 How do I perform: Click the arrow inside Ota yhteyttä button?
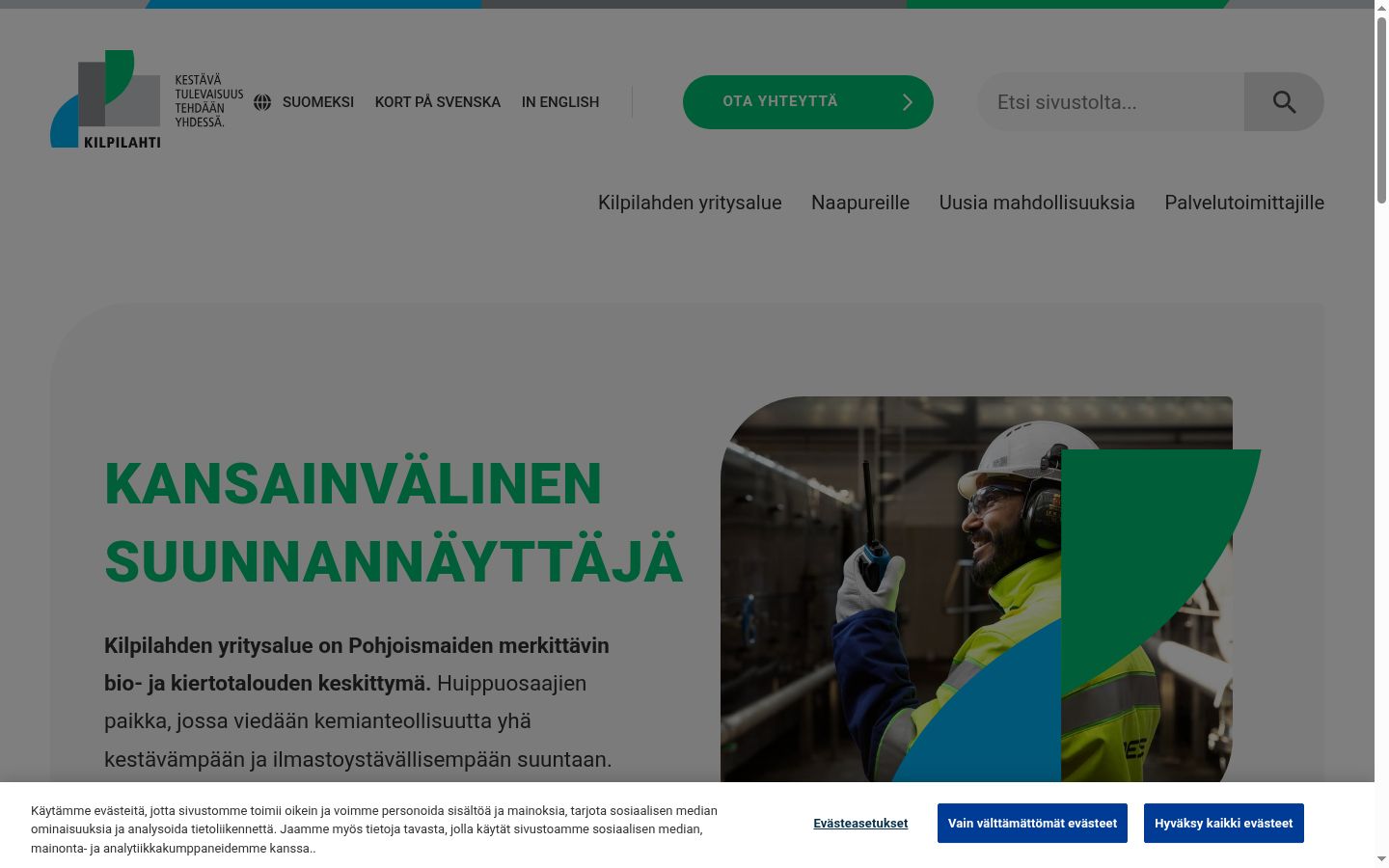[907, 102]
